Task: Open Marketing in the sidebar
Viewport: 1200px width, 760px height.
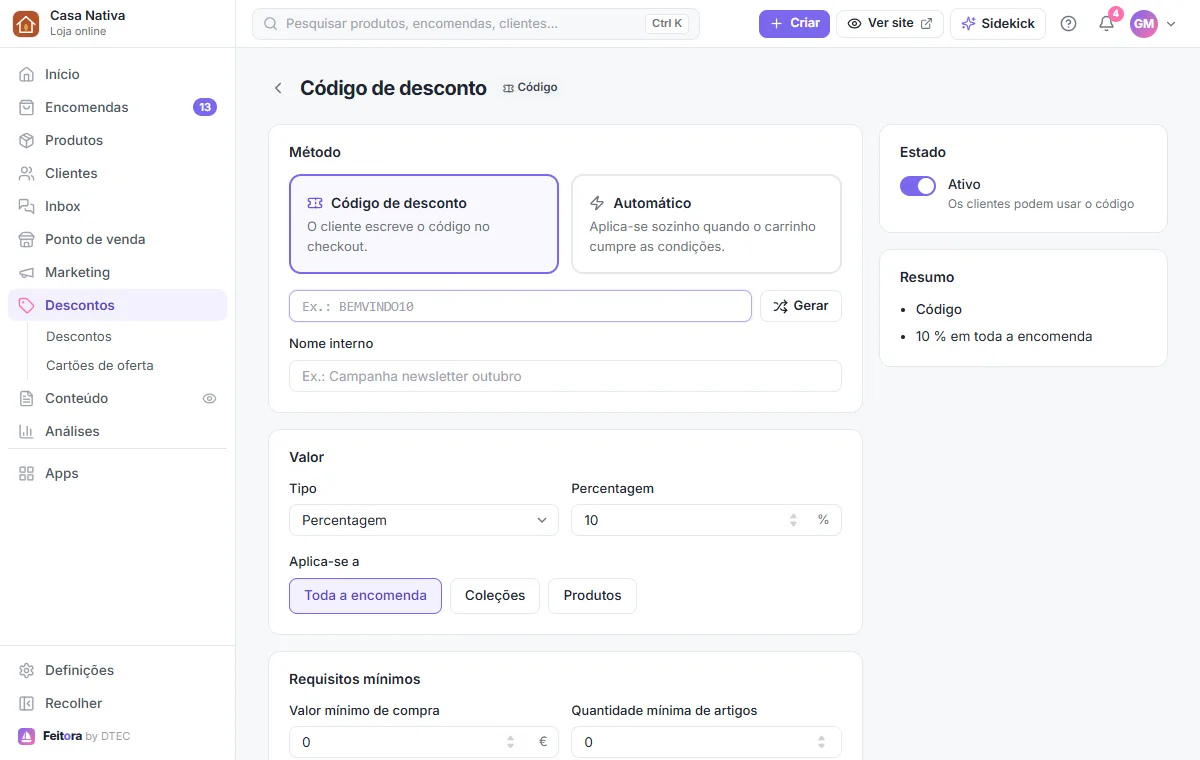Action: tap(118, 272)
